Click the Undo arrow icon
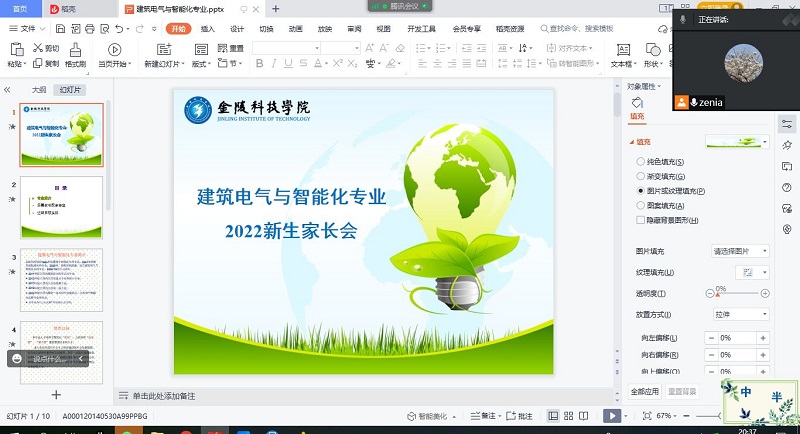Screen dimensions: 800x434 pos(119,29)
